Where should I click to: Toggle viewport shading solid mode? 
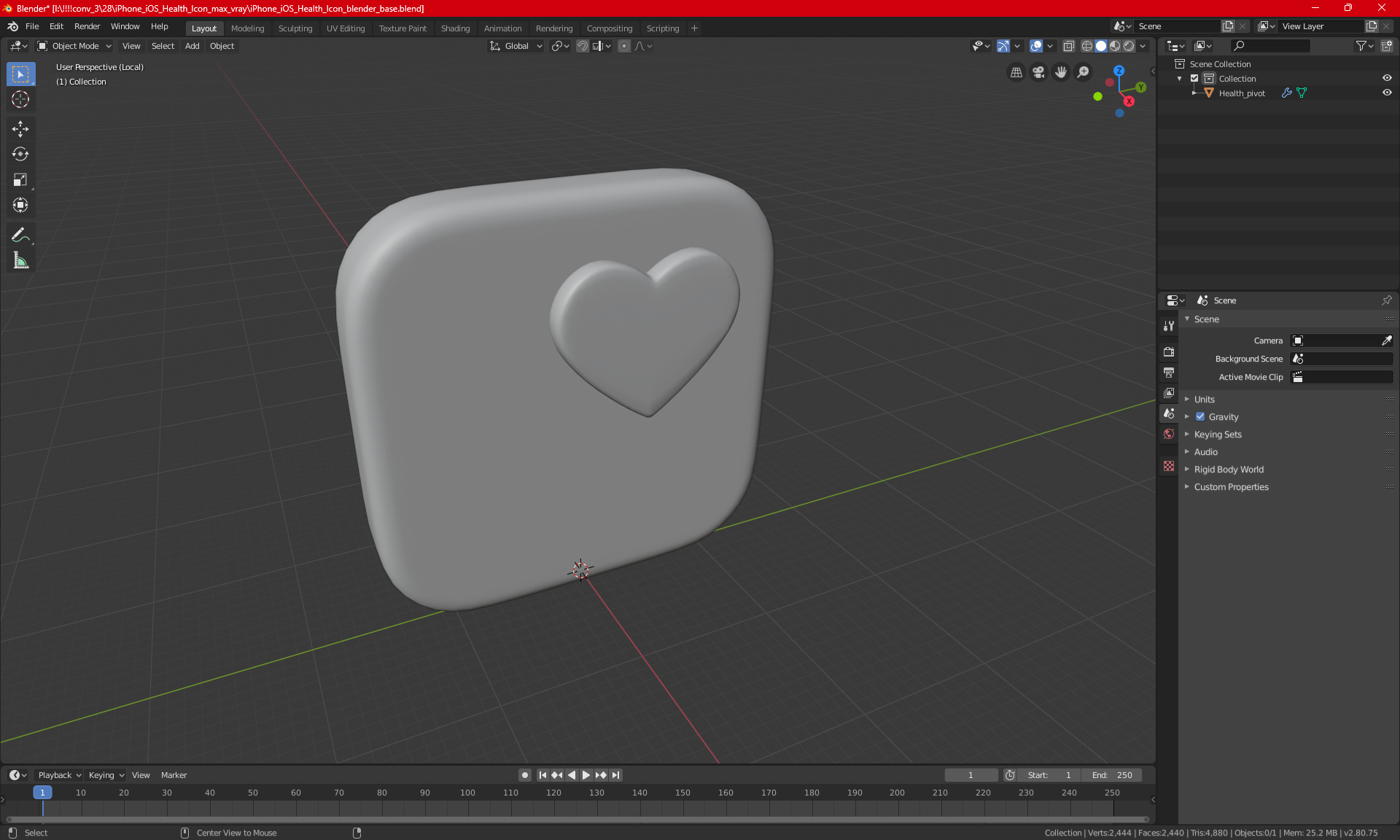click(1100, 45)
